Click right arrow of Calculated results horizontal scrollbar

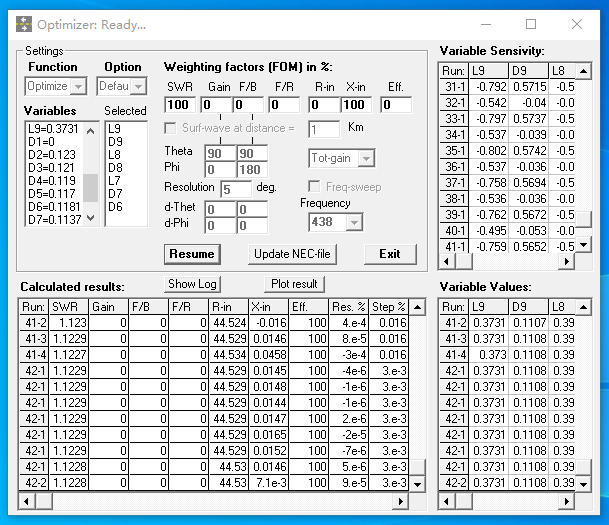coord(401,501)
